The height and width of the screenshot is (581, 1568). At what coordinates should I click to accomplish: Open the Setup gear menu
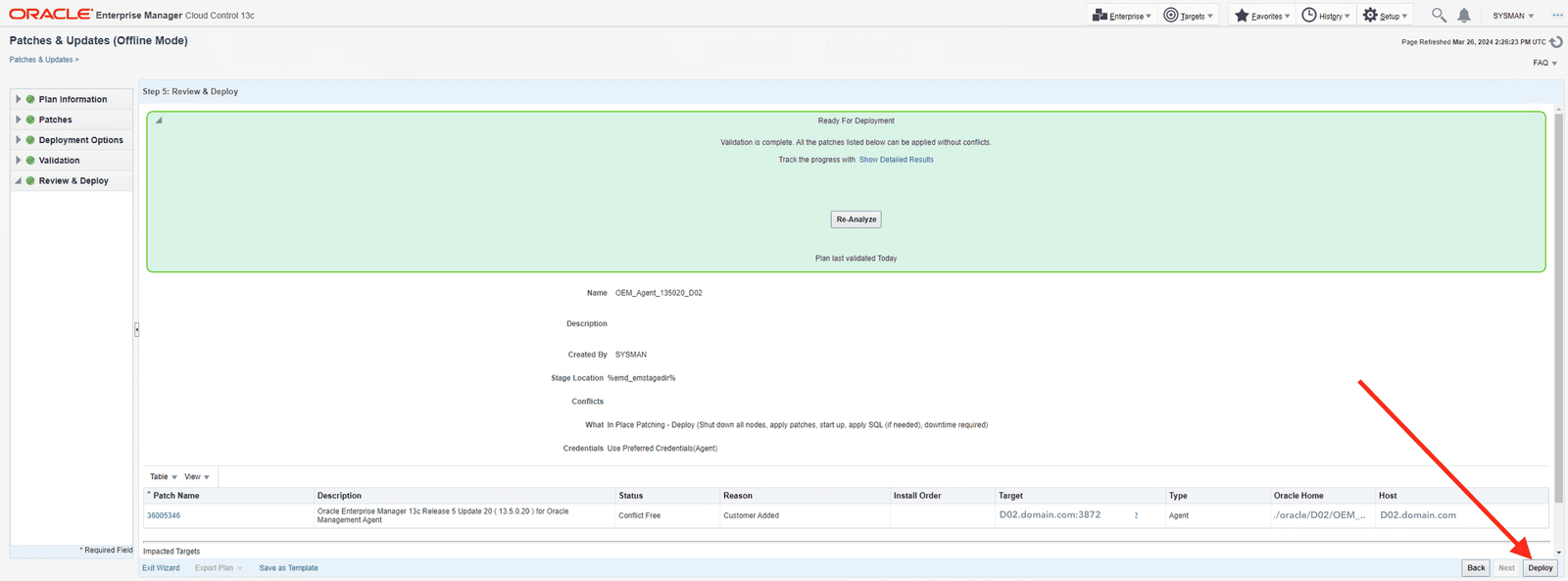click(x=1385, y=16)
